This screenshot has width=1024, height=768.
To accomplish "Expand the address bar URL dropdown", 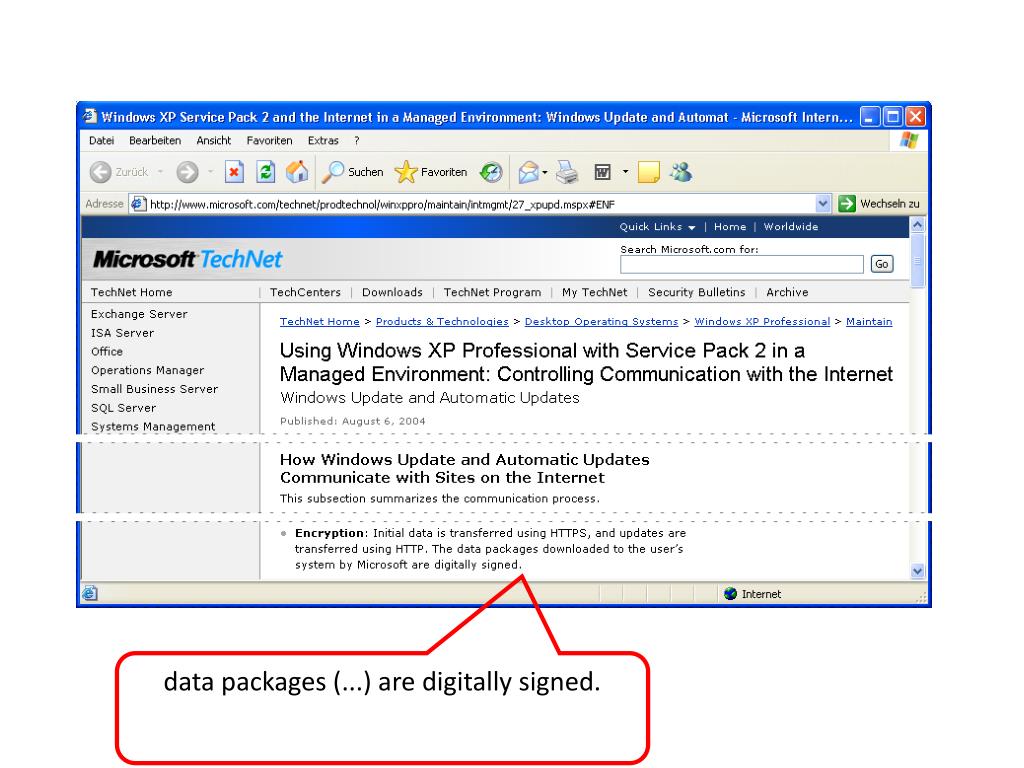I will coord(823,204).
